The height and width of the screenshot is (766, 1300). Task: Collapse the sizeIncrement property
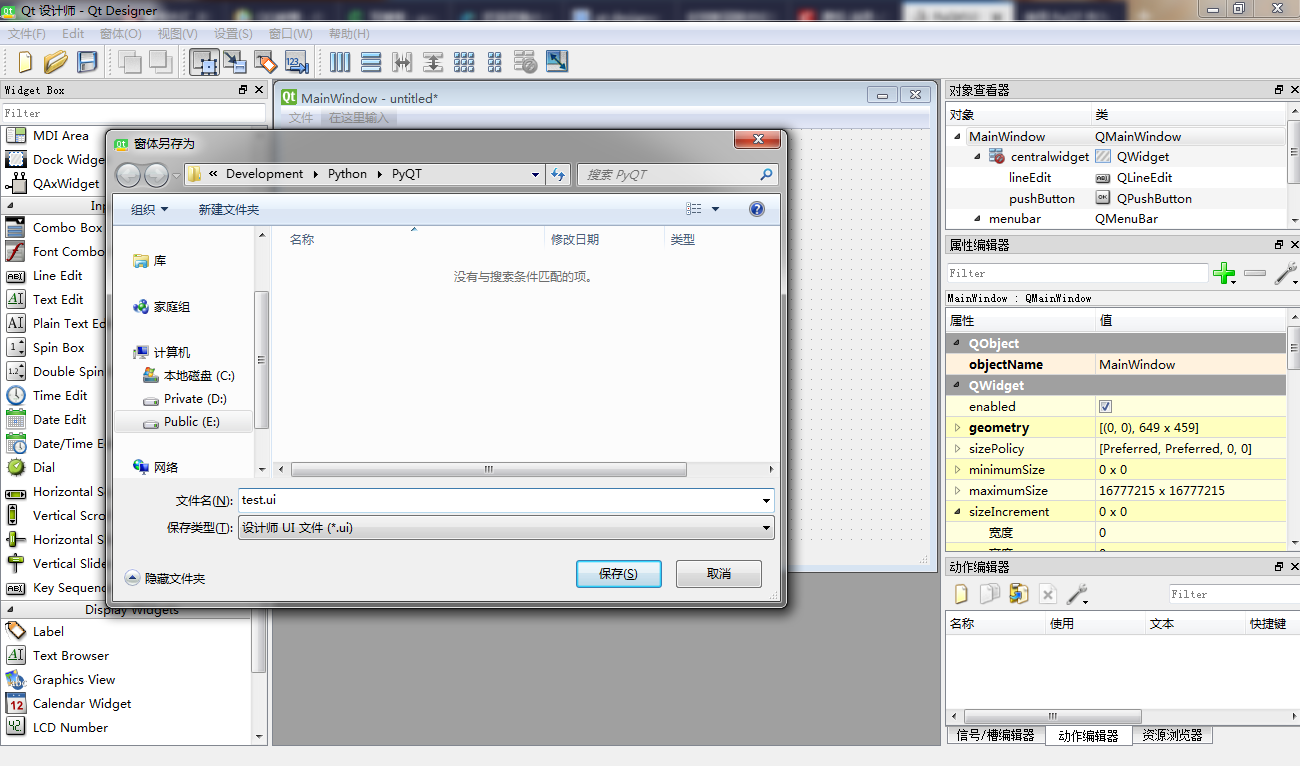957,512
